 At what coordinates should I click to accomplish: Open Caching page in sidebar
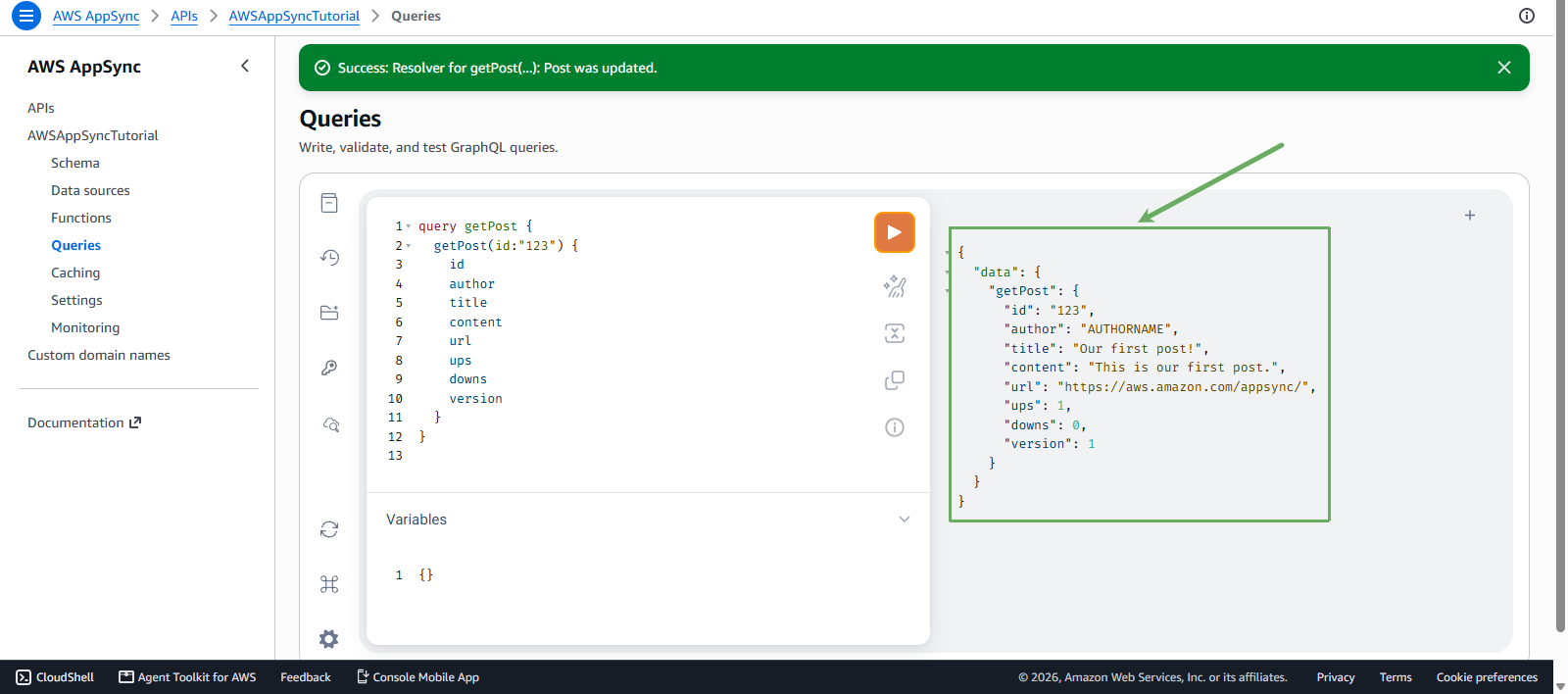pyautogui.click(x=75, y=273)
